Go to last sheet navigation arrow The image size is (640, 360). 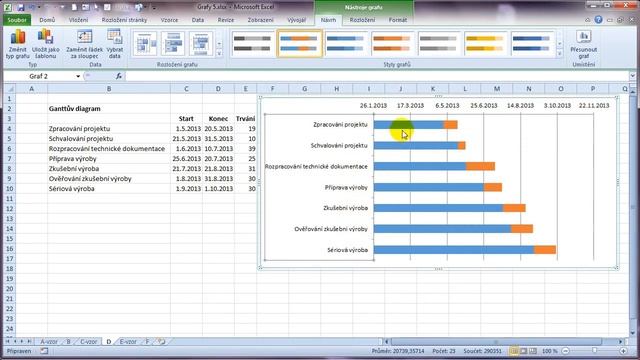pos(29,341)
